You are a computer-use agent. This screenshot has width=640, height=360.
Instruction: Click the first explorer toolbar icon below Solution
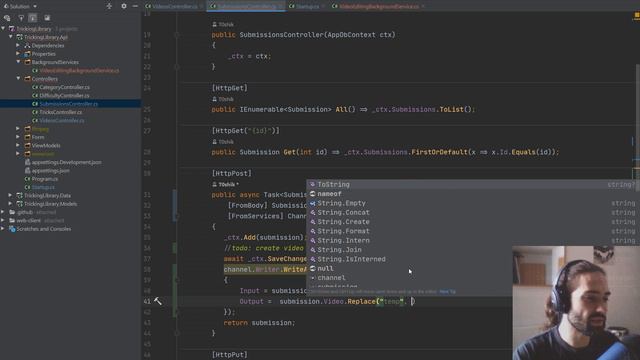(7, 18)
